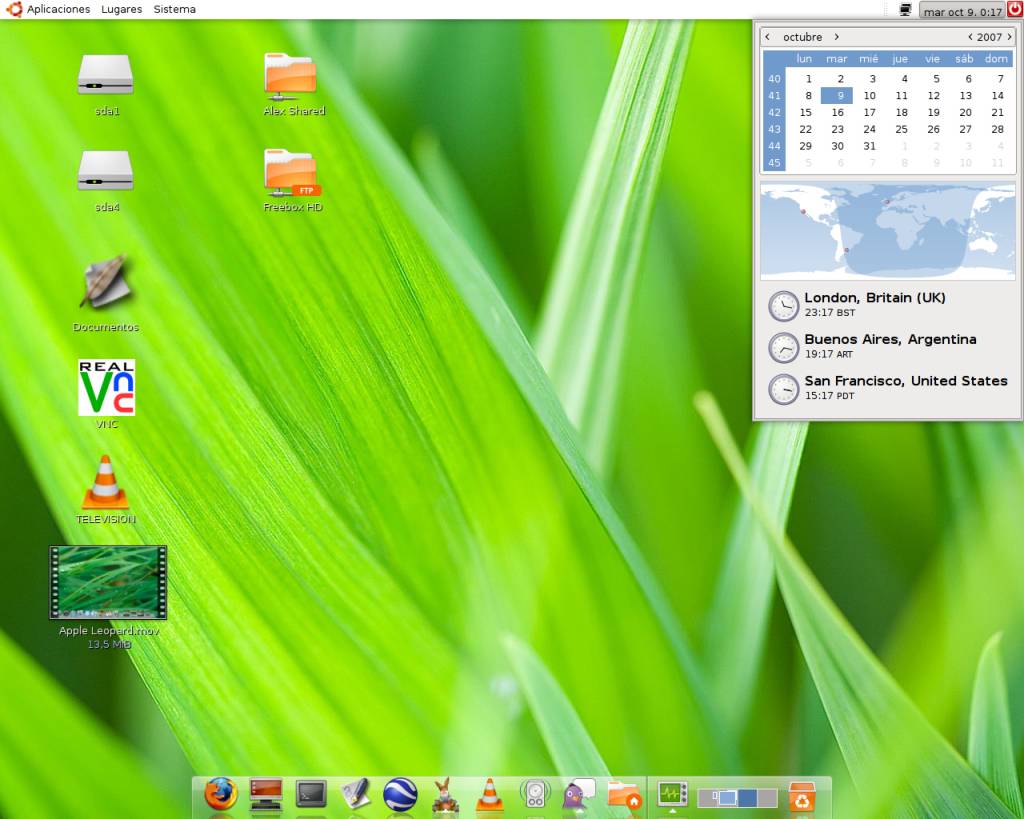
Task: Click the London, Britain (UK) clock entry
Action: (874, 304)
